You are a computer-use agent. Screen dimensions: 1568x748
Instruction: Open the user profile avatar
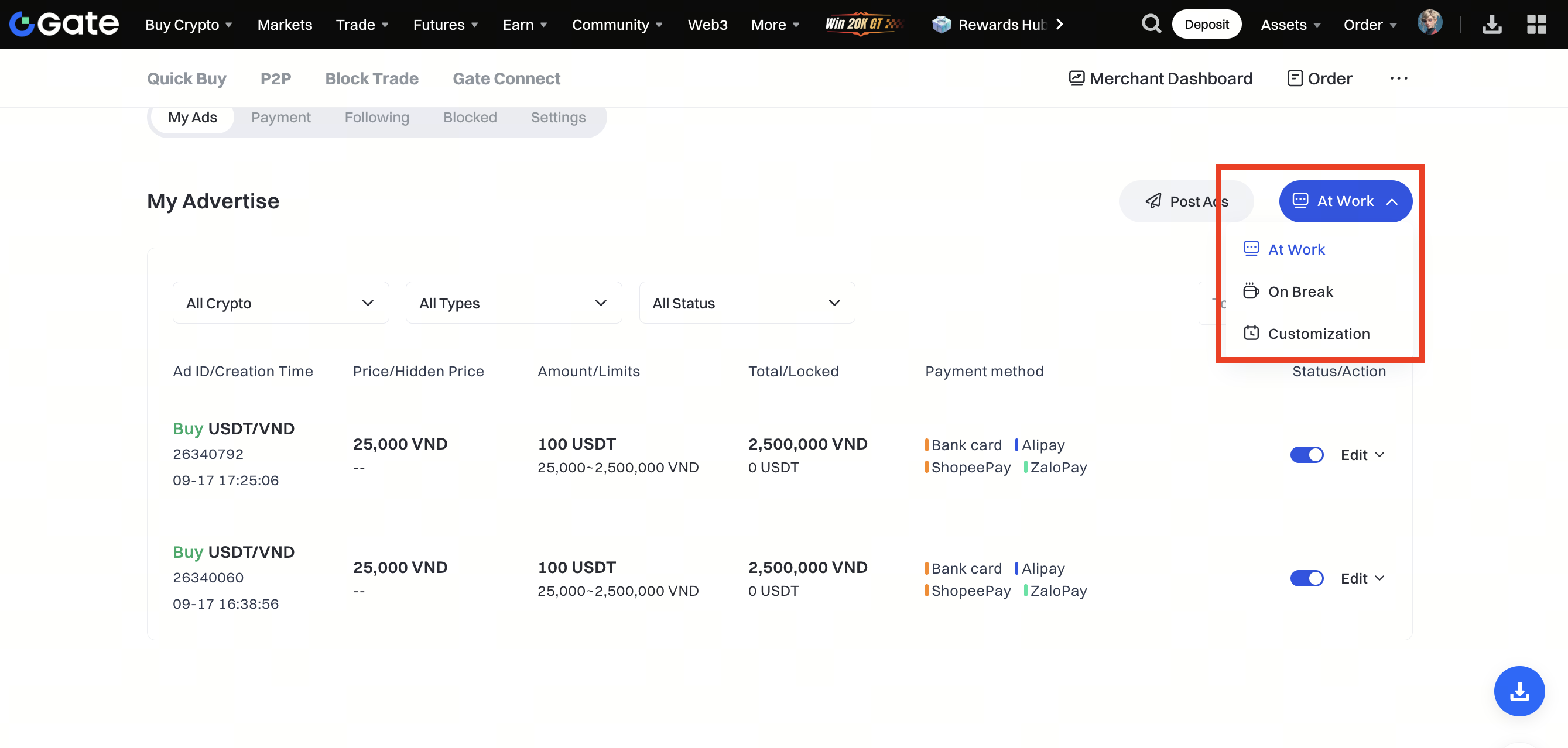(1429, 23)
